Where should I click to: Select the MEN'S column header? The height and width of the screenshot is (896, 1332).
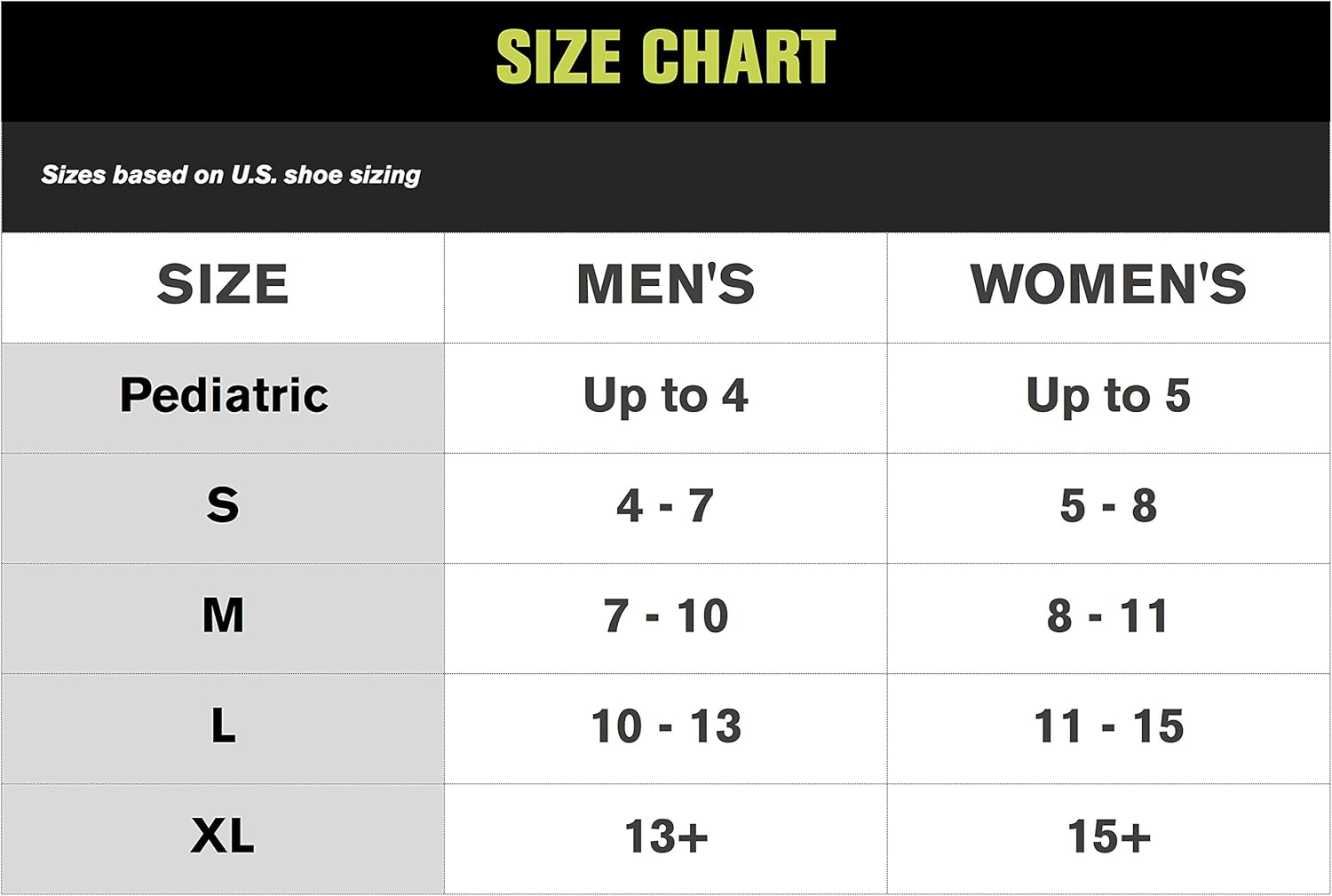(665, 284)
